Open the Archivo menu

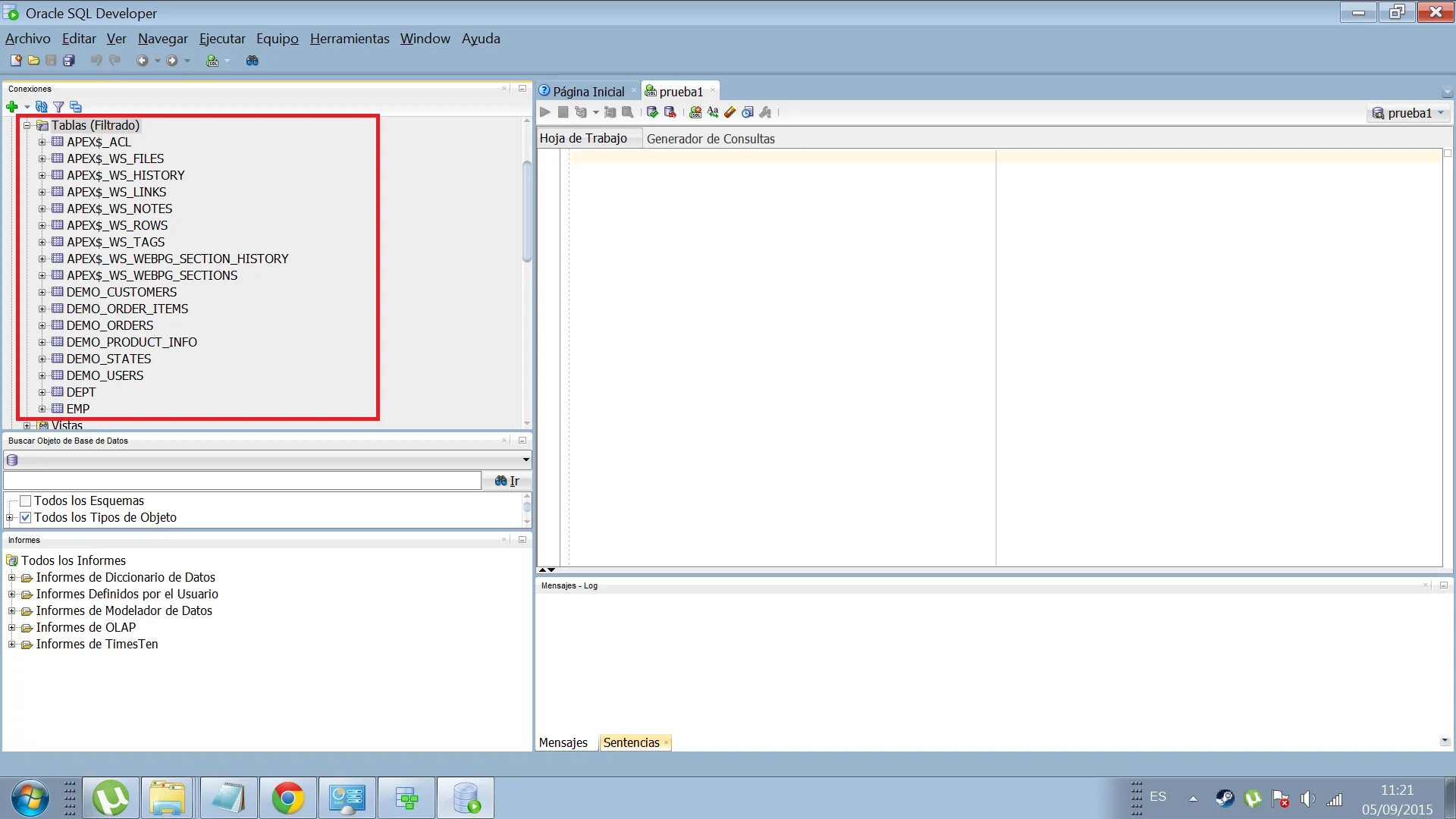28,39
